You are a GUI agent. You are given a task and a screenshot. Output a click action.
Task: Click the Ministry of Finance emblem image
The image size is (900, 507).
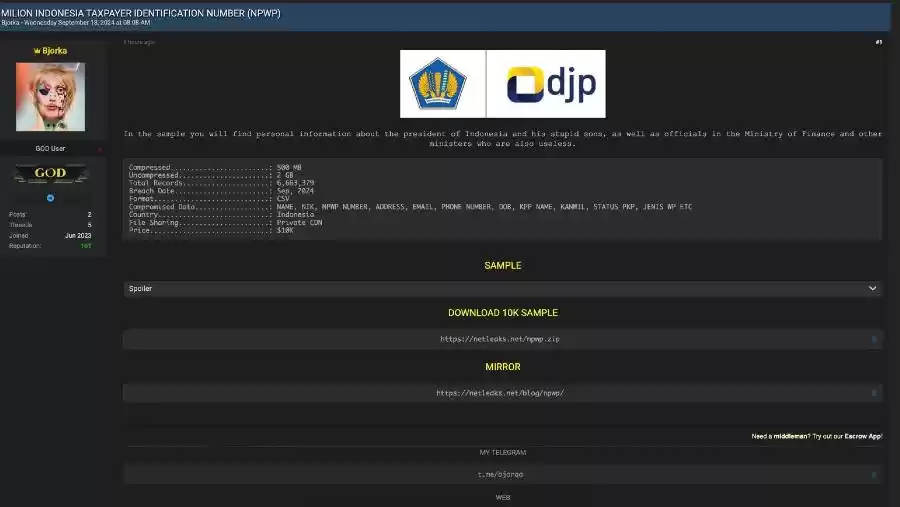441,85
